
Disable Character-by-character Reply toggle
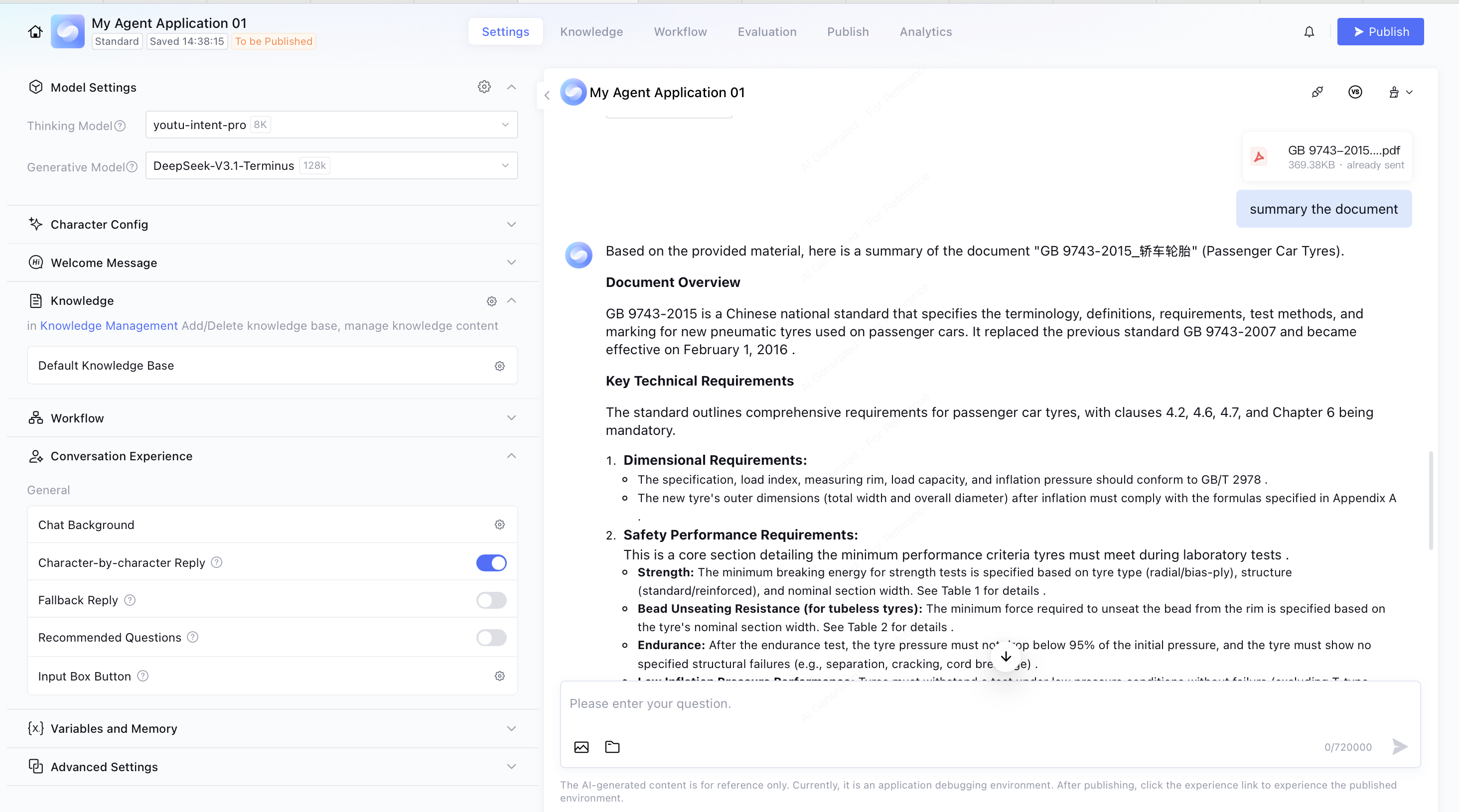tap(491, 563)
